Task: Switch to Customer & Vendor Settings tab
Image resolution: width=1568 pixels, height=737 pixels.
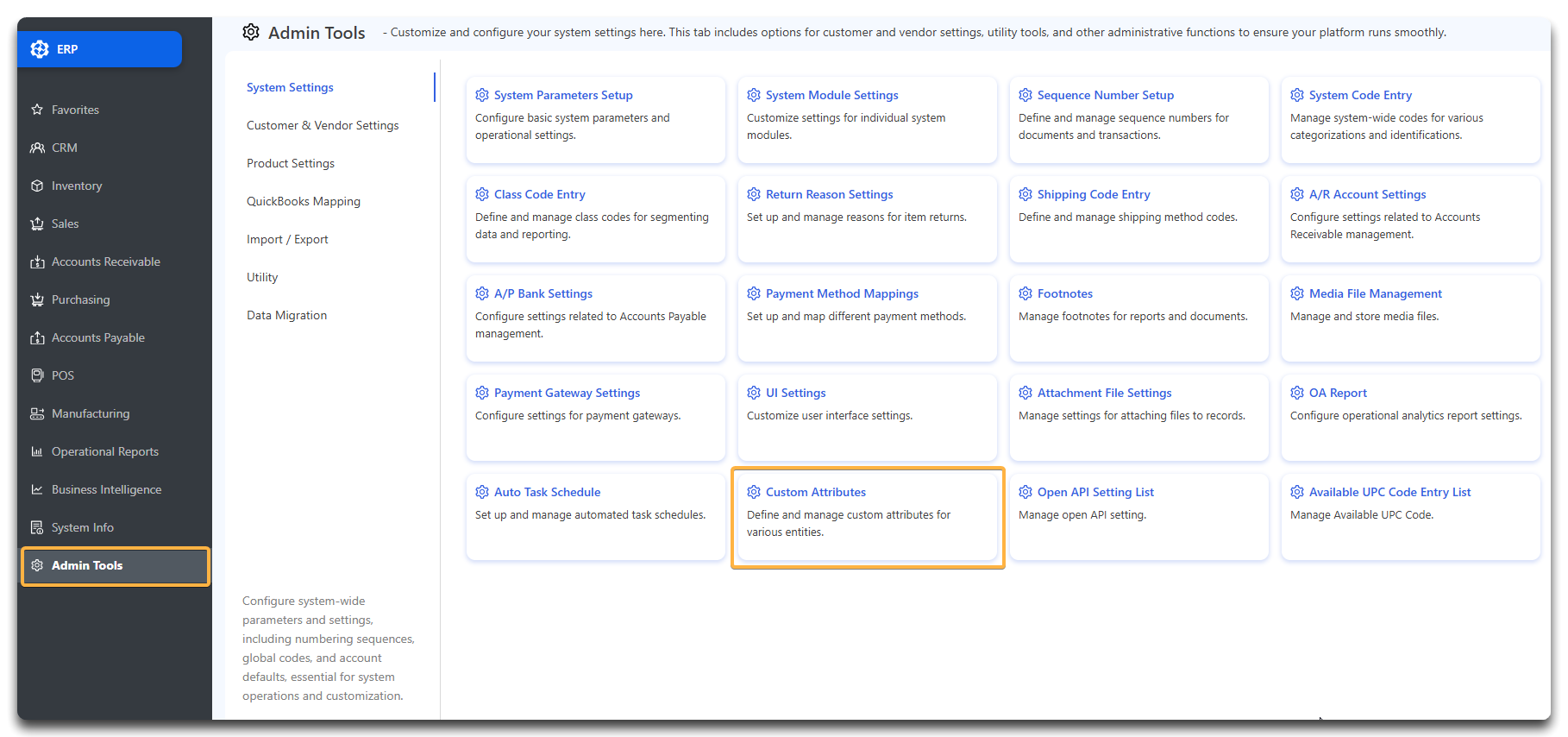Action: 323,125
